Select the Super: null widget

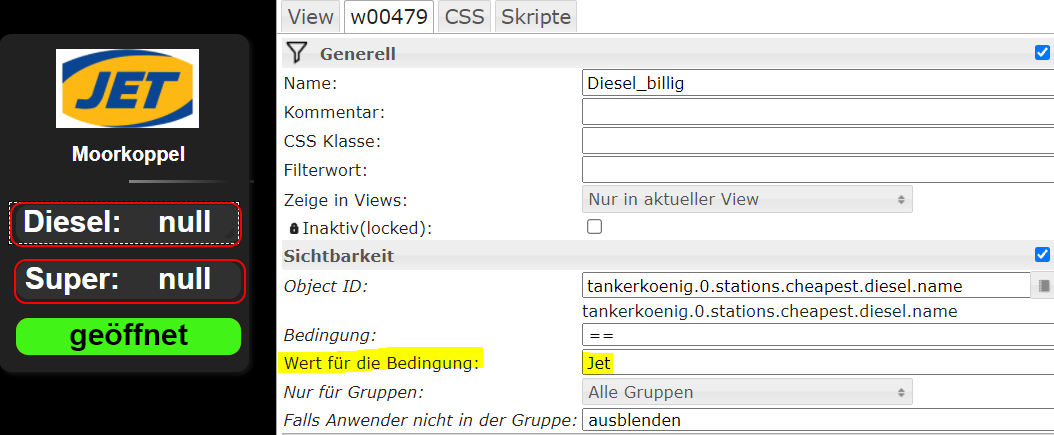[129, 280]
